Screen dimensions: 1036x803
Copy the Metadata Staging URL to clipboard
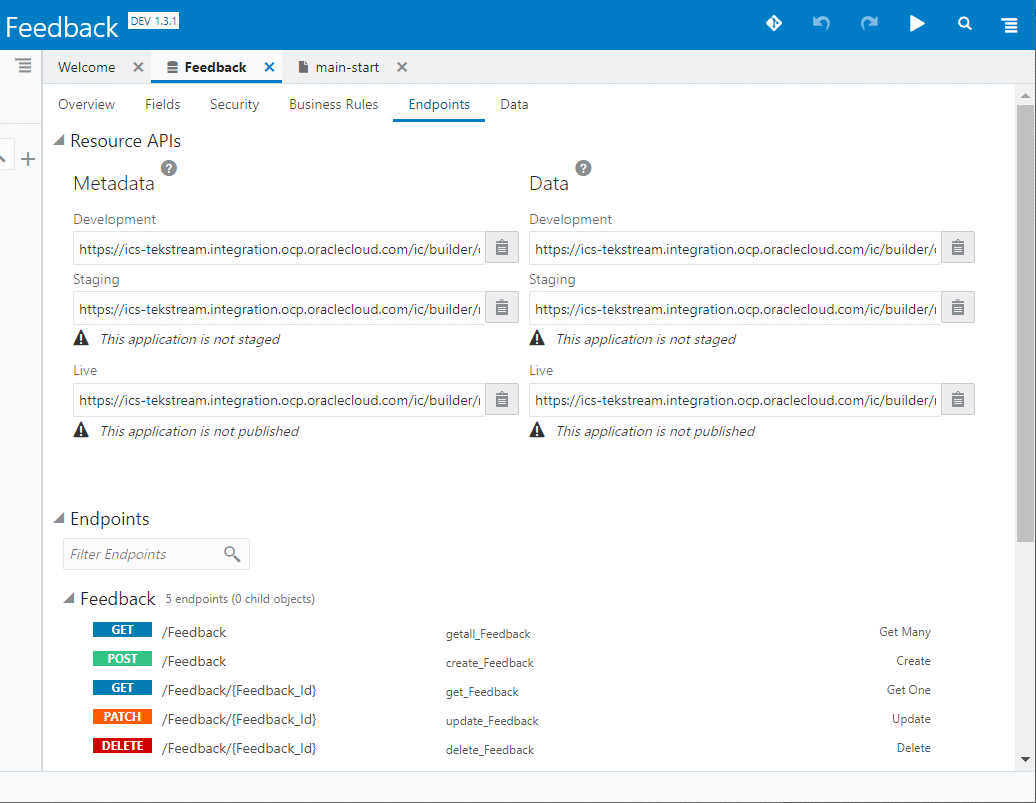pos(502,307)
